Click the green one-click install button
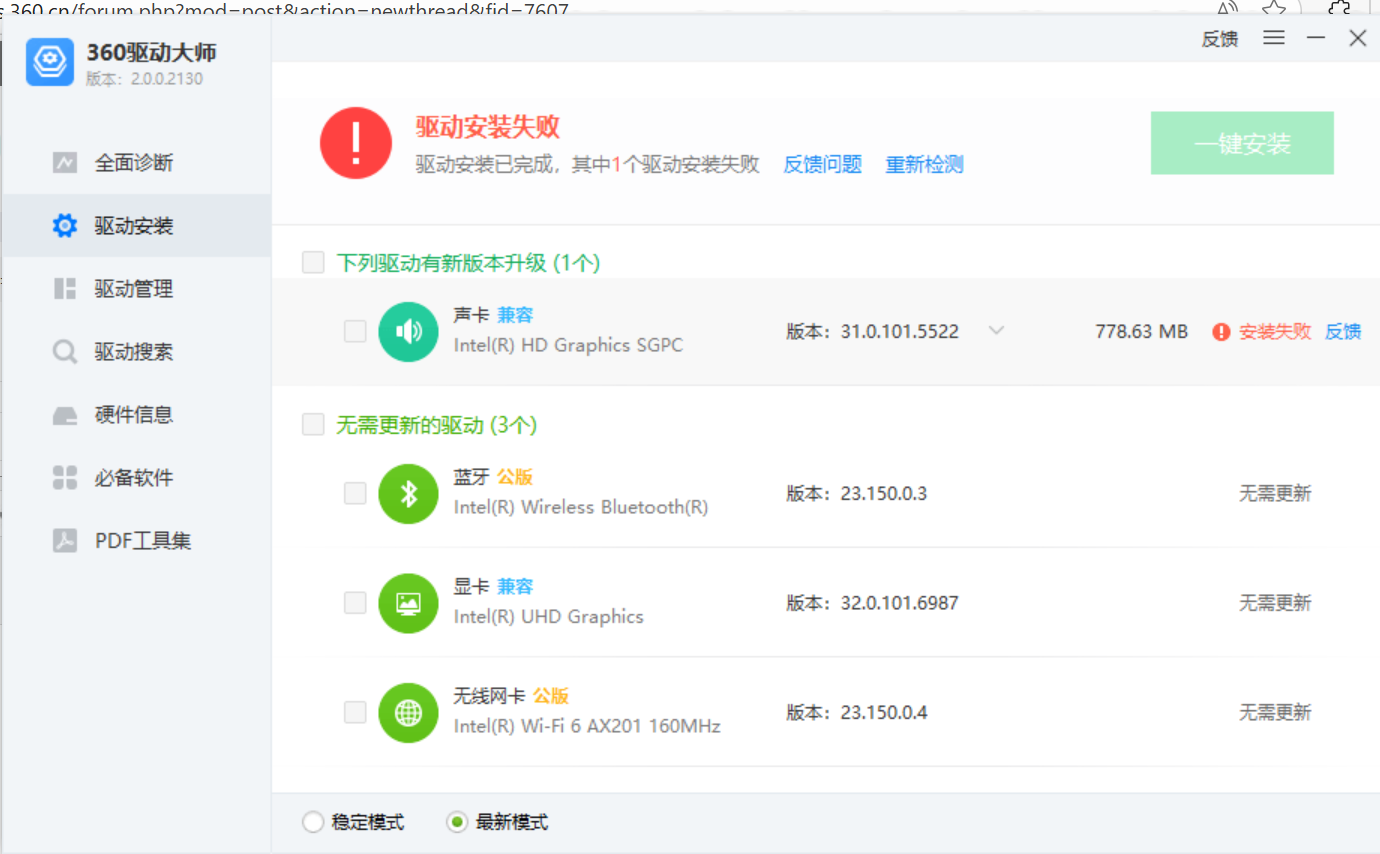Viewport: 1380px width, 854px height. pos(1242,143)
